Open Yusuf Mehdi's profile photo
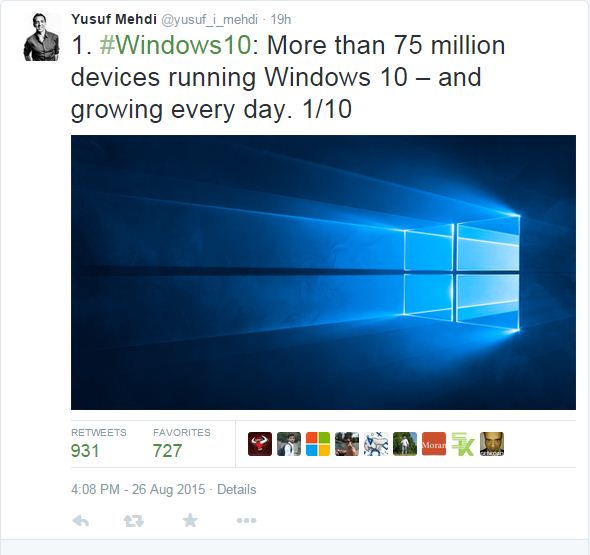Screen dimensions: 590x555 coord(41,37)
